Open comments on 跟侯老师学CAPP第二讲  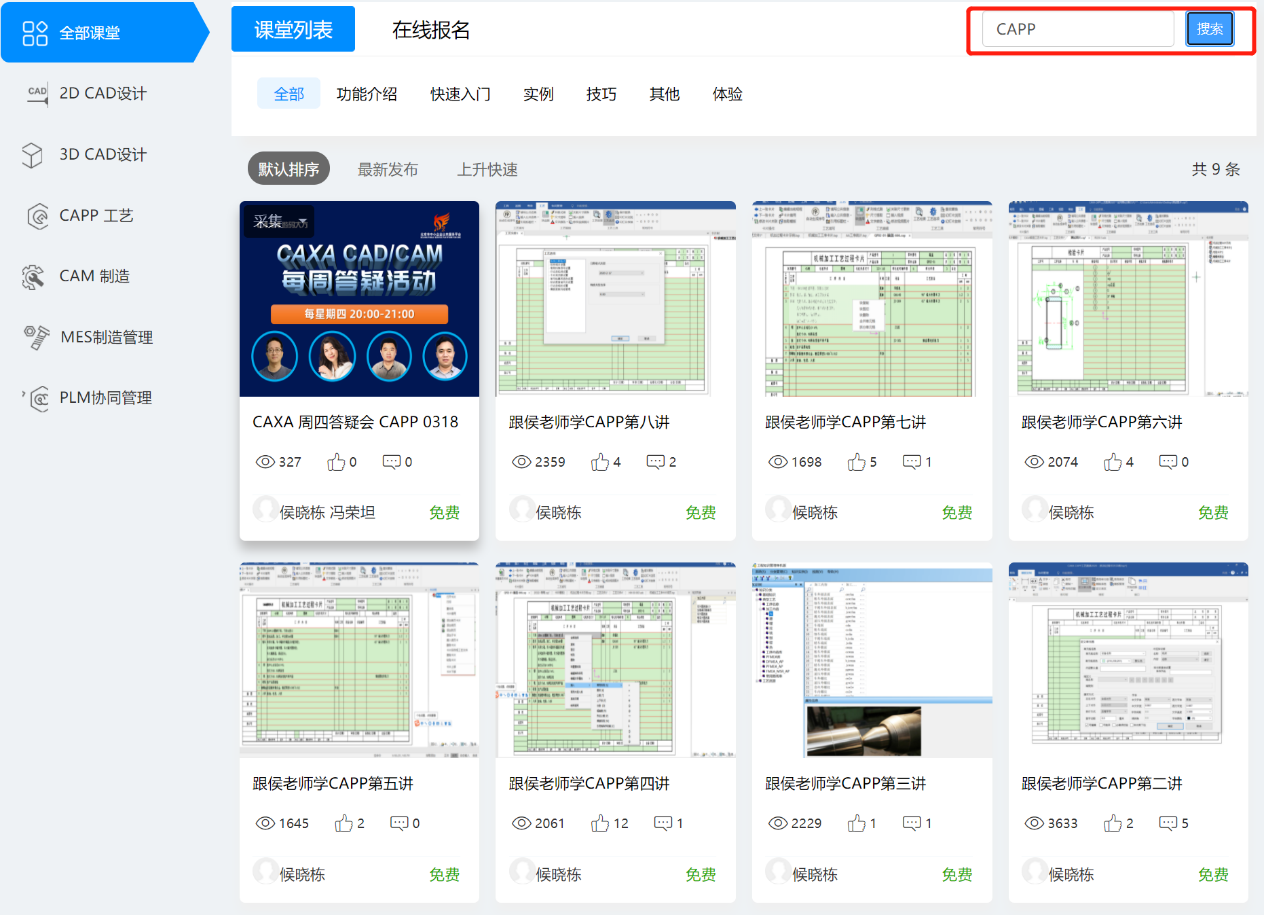1168,823
